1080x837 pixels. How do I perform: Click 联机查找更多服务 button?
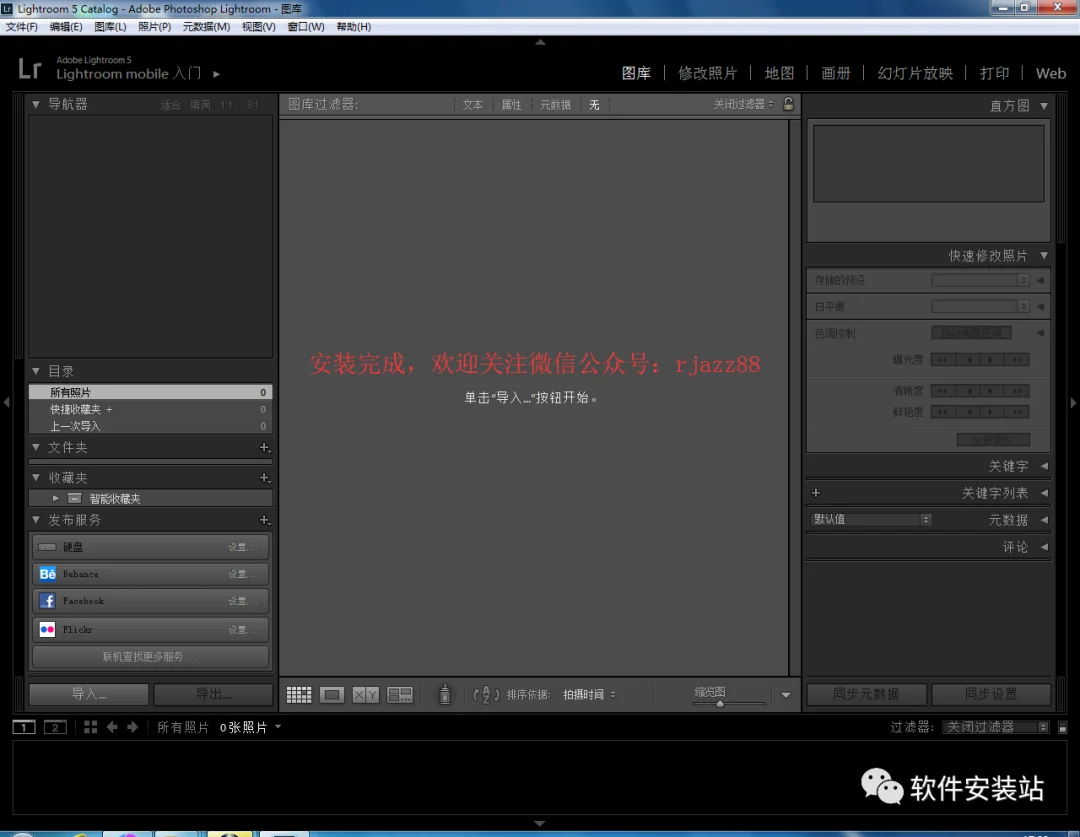[x=150, y=657]
